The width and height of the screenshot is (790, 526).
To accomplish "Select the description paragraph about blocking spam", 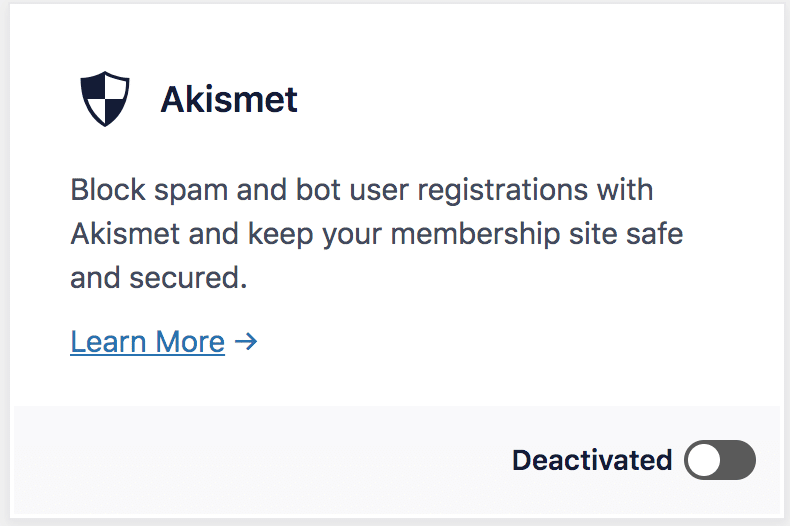I will 376,233.
